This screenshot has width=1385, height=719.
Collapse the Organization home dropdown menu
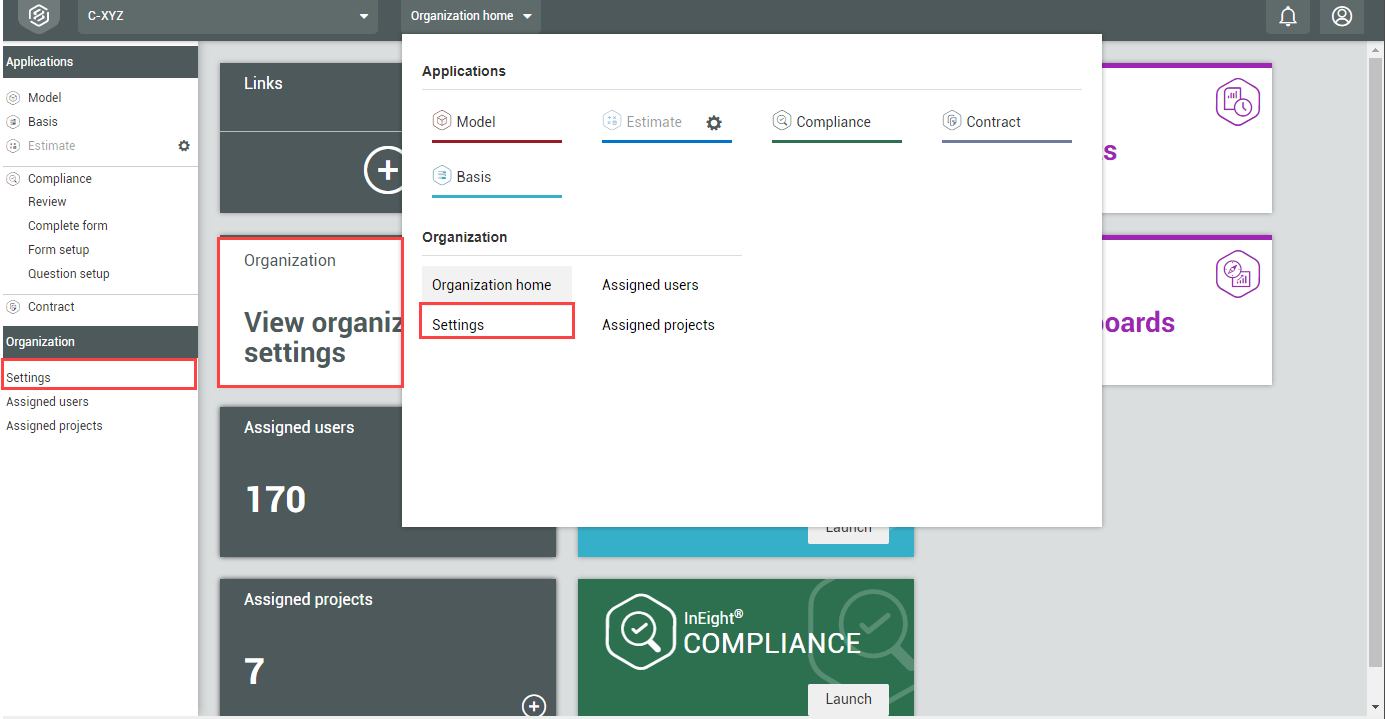[472, 16]
